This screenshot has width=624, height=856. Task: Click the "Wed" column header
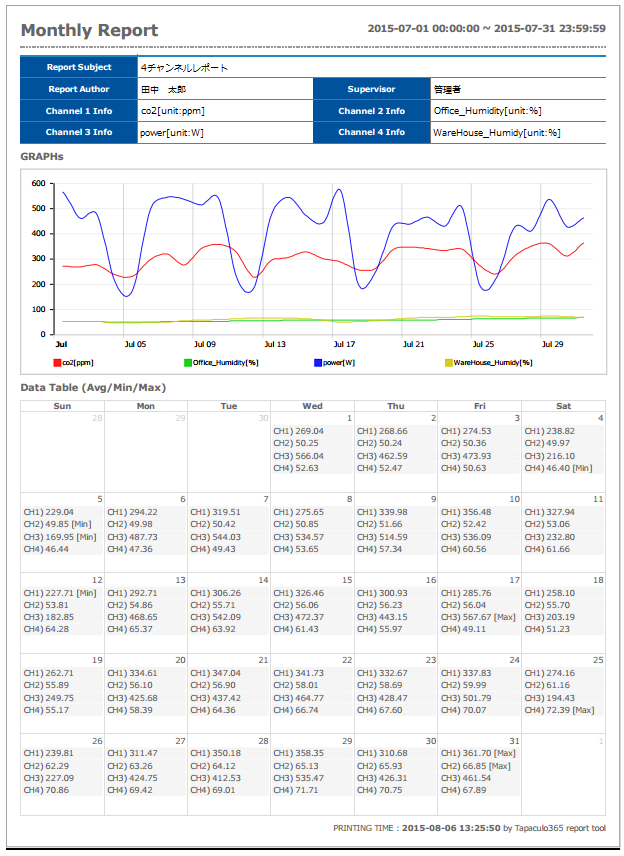[312, 406]
